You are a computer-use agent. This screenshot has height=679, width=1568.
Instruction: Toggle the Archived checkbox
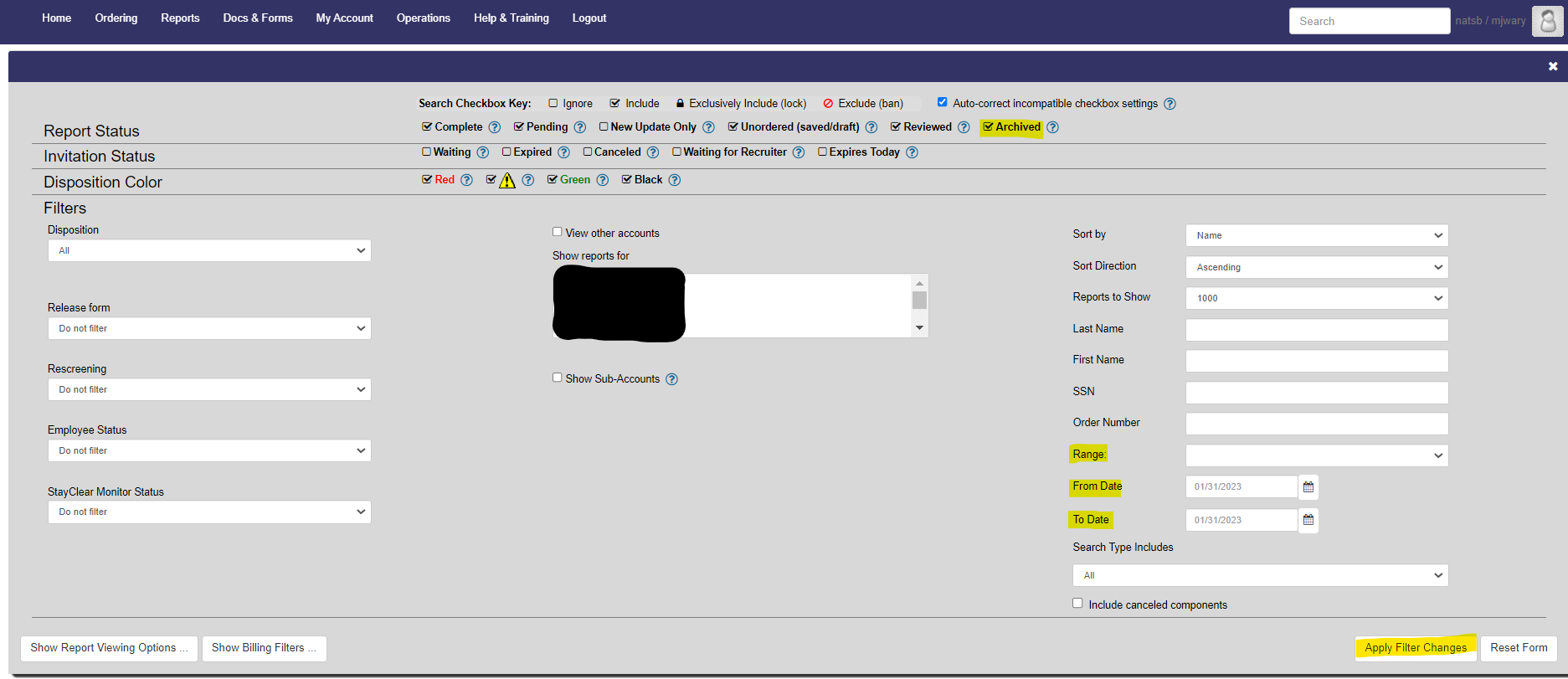click(989, 126)
